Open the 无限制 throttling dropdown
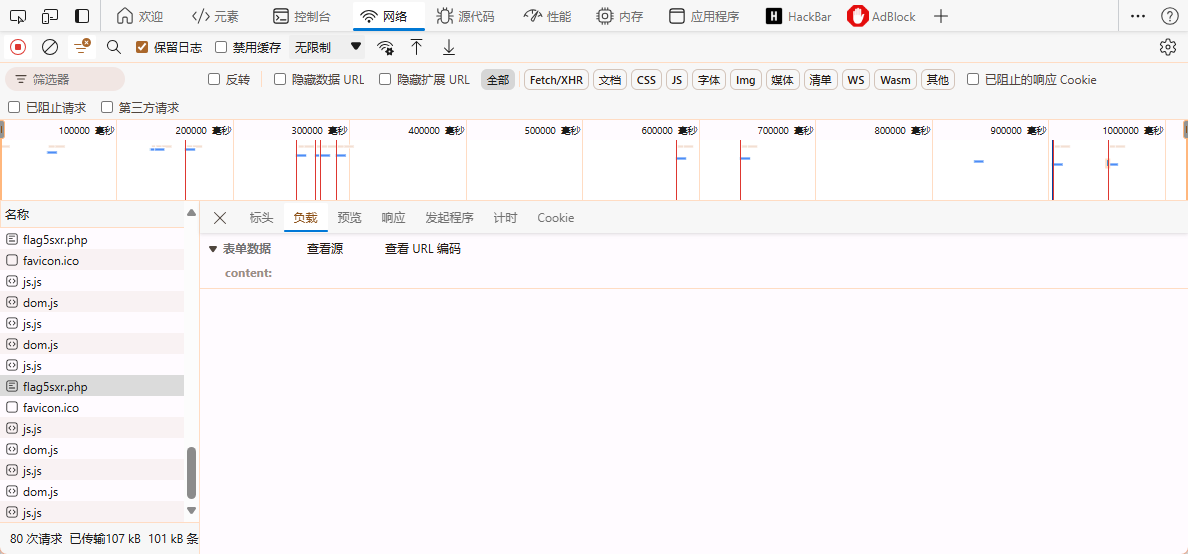The width and height of the screenshot is (1188, 554). 327,47
